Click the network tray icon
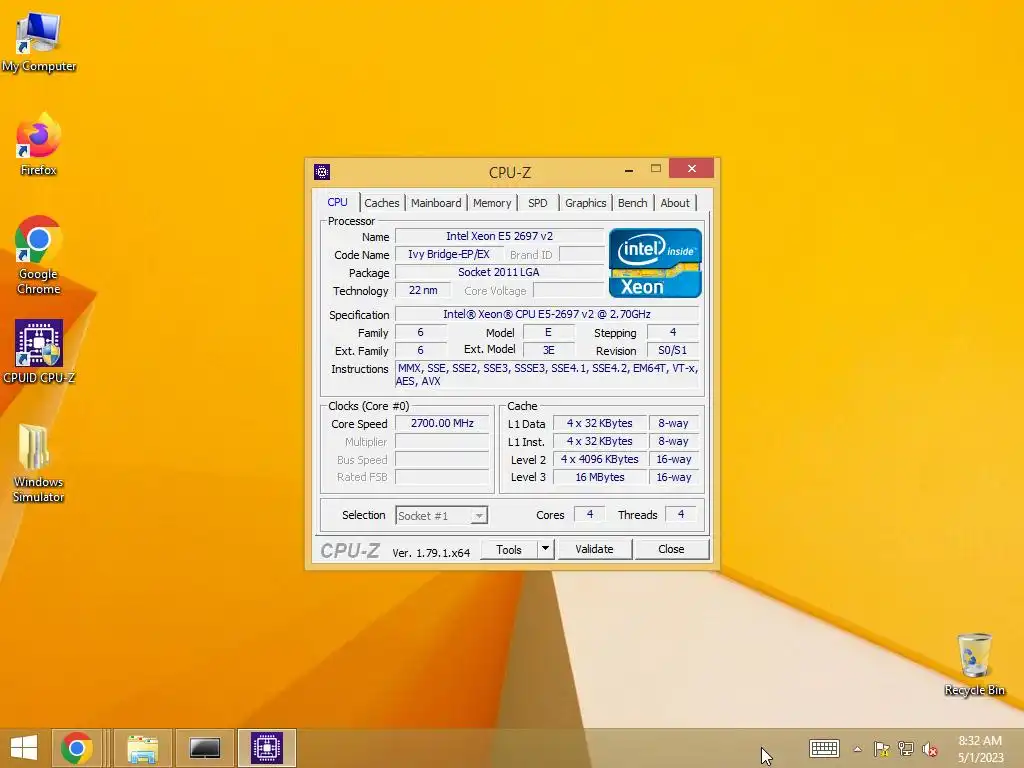This screenshot has height=768, width=1024. coord(906,749)
